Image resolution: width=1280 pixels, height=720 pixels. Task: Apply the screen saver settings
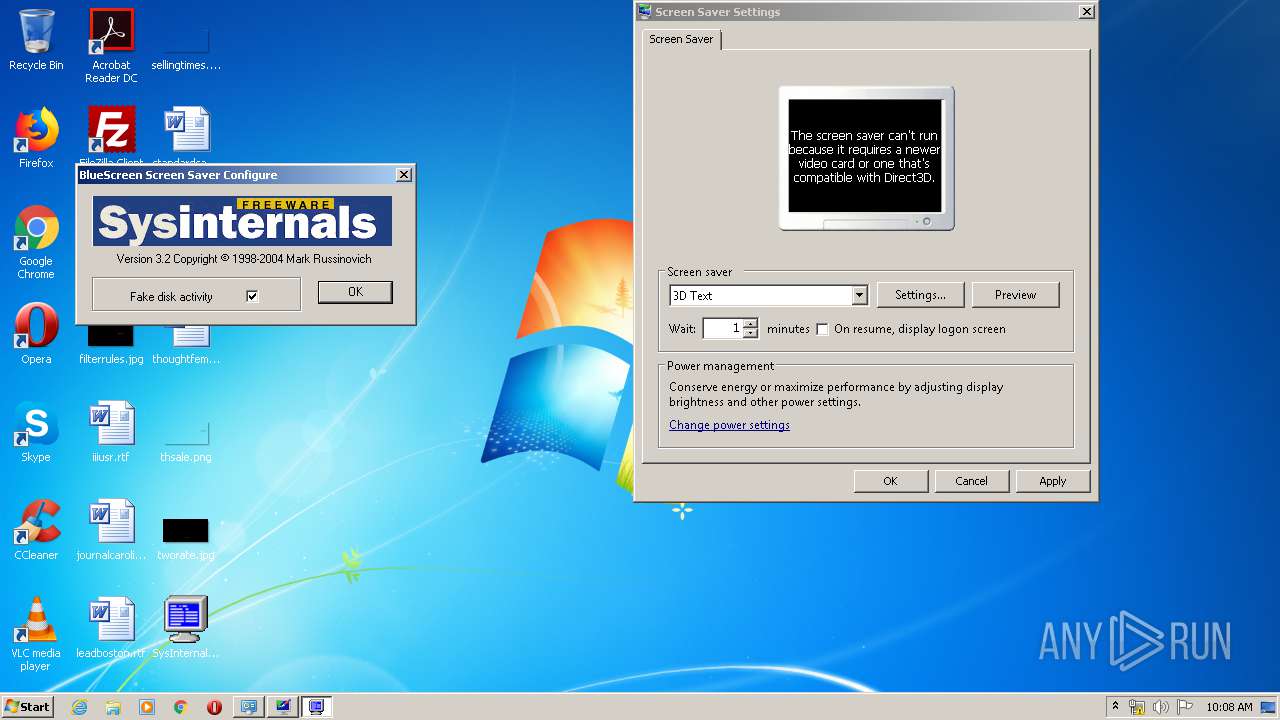tap(1052, 481)
